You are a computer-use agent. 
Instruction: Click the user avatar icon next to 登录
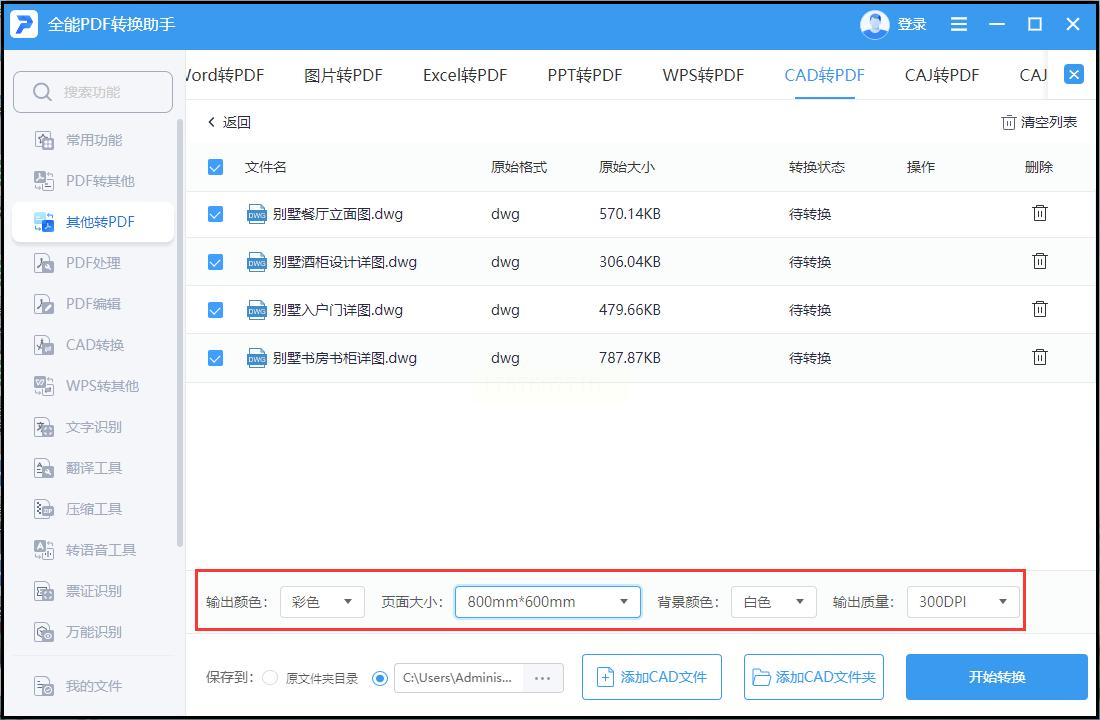click(x=874, y=25)
